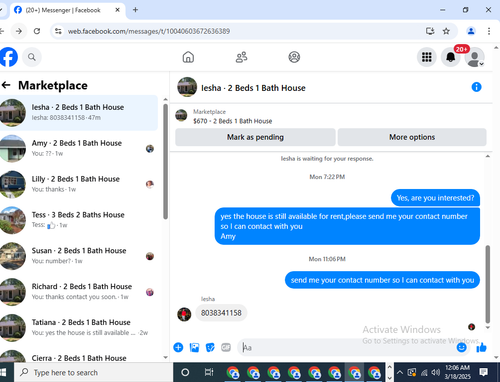This screenshot has width=500, height=382.
Task: Click the 'Yes, are you interested?' message
Action: pyautogui.click(x=435, y=198)
